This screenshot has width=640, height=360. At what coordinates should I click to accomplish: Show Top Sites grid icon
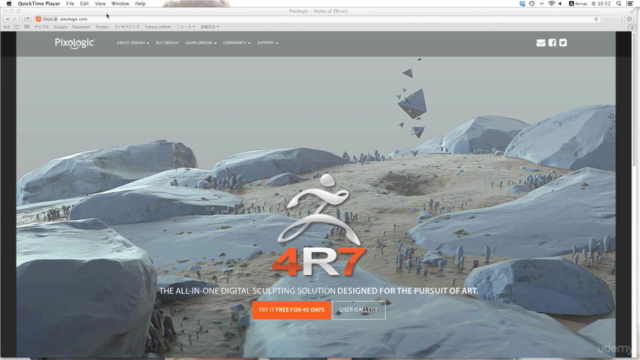[27, 27]
